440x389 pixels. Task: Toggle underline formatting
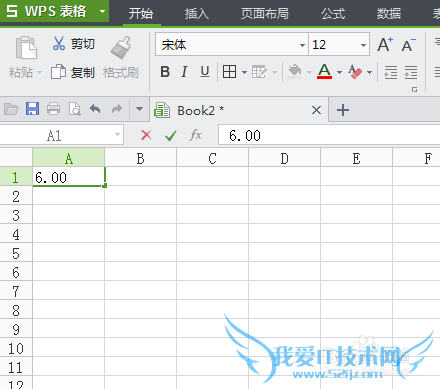coord(205,72)
